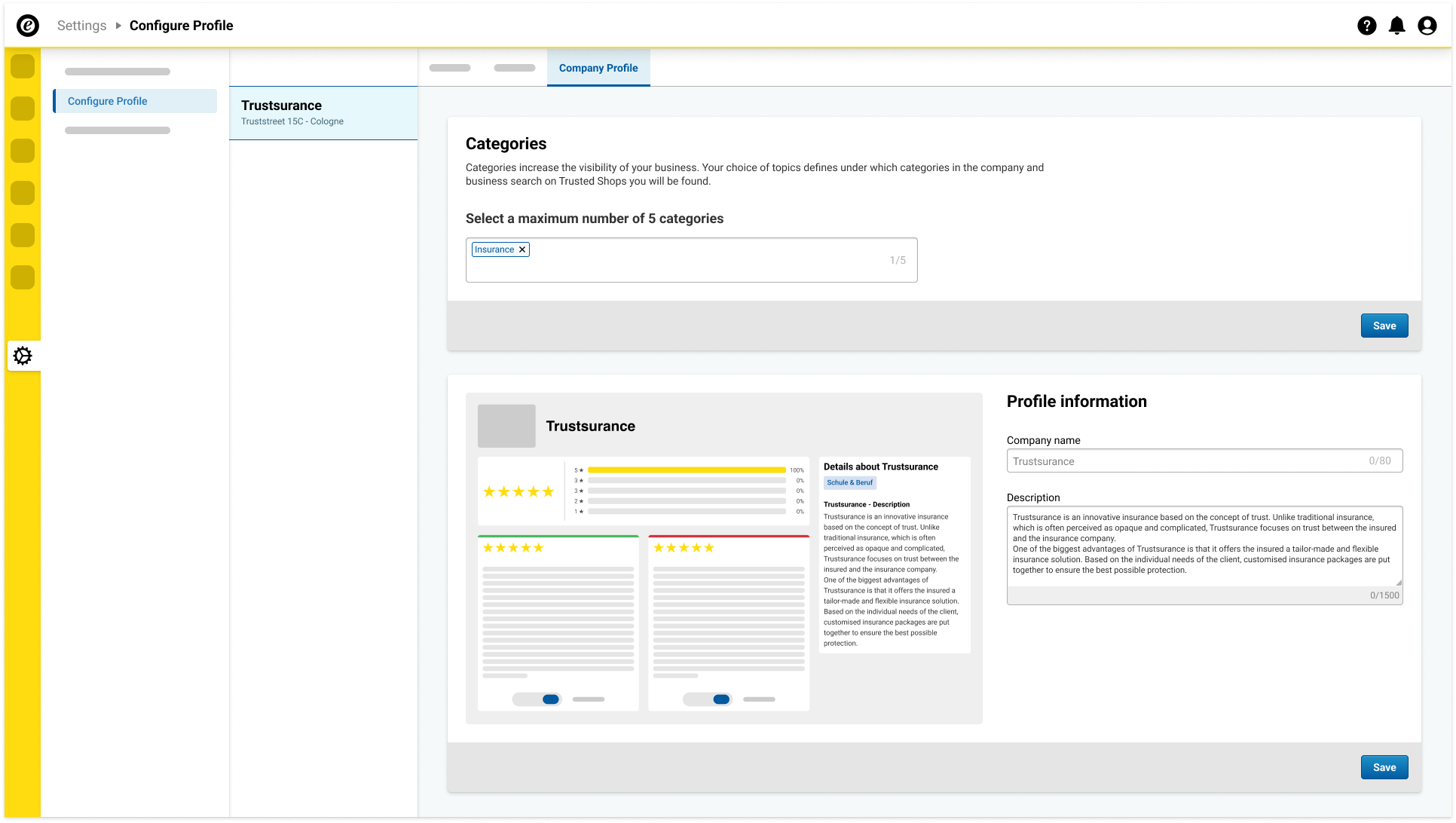1456x823 pixels.
Task: Focus the categories selection field
Action: [x=691, y=260]
